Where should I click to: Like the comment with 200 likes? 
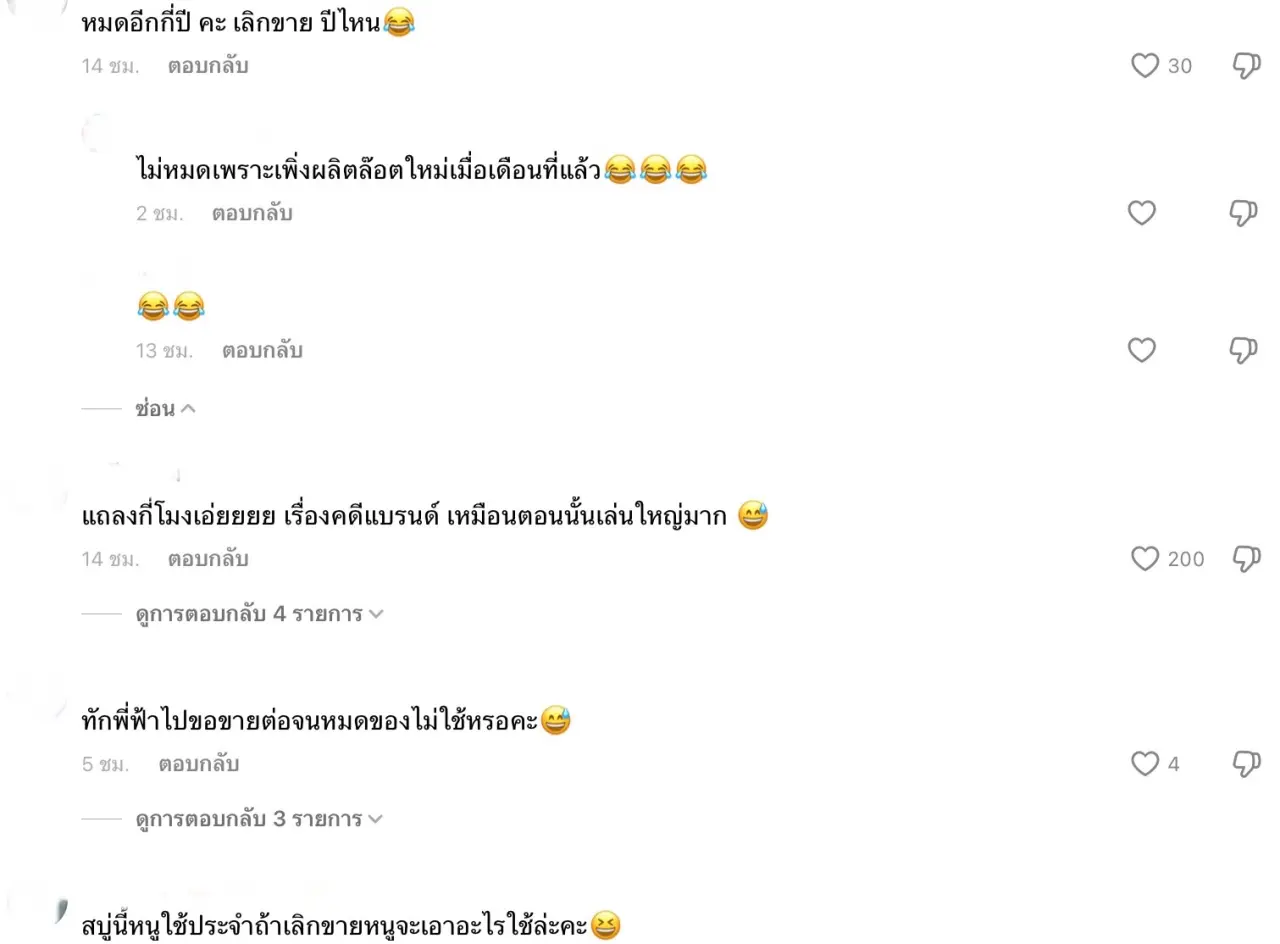tap(1144, 559)
